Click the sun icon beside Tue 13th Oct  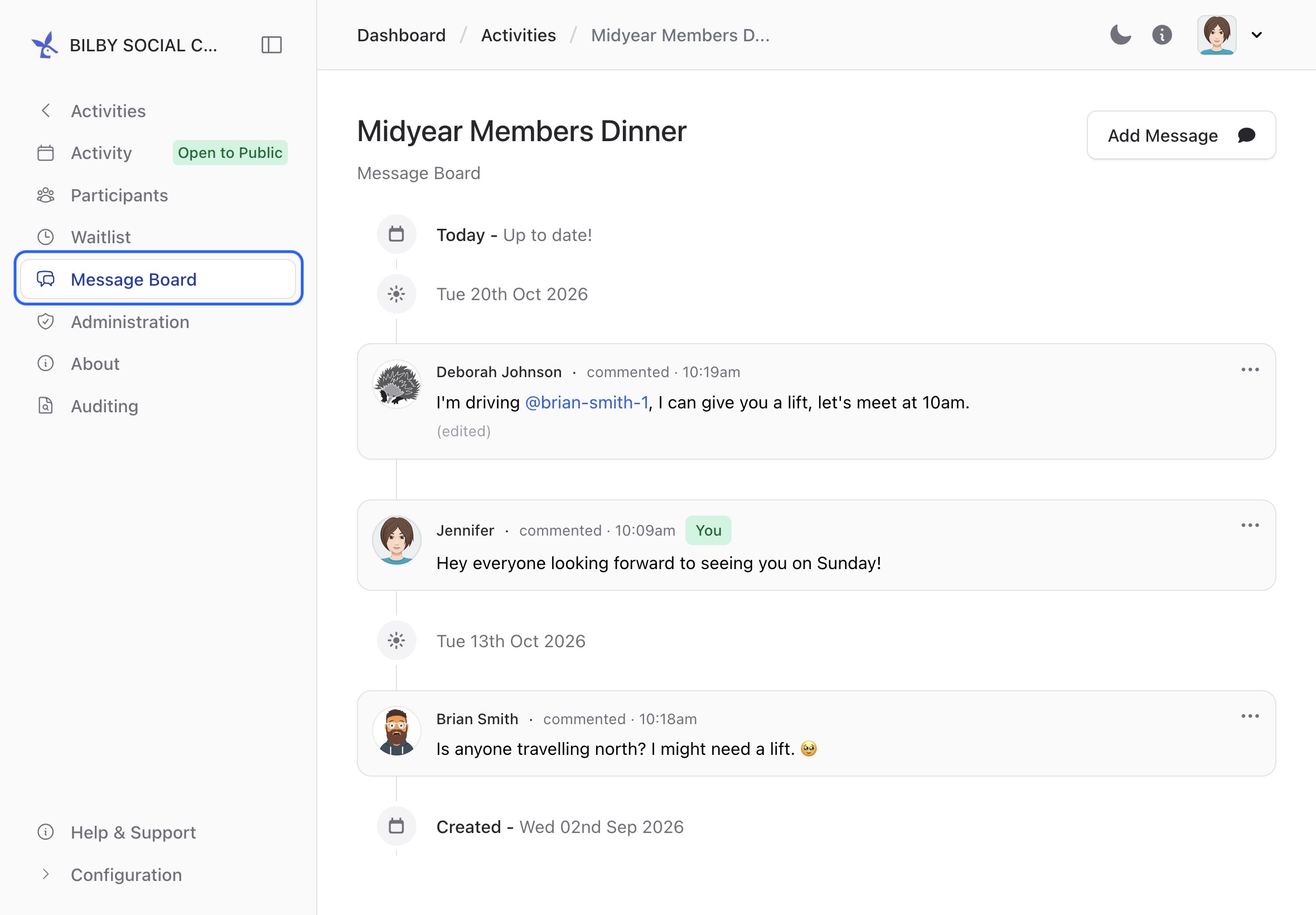[396, 641]
